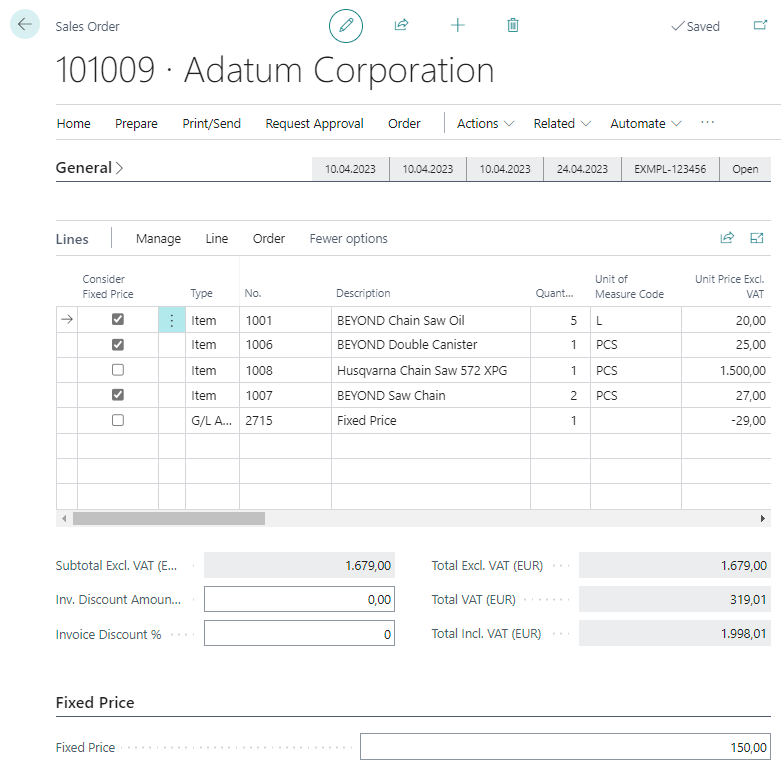Viewport: 781px width, 777px height.
Task: Click the pencil edit icon
Action: tap(346, 26)
